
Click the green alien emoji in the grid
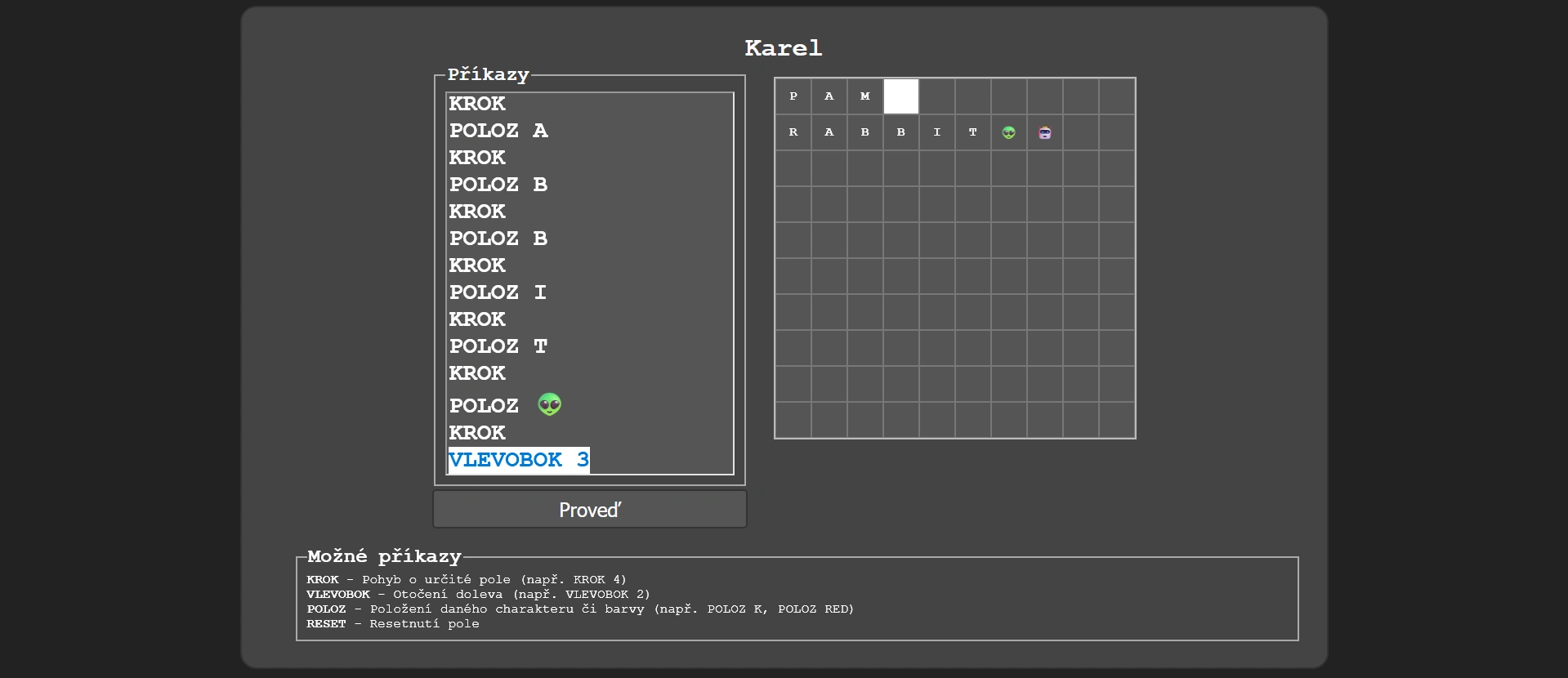click(x=1008, y=132)
